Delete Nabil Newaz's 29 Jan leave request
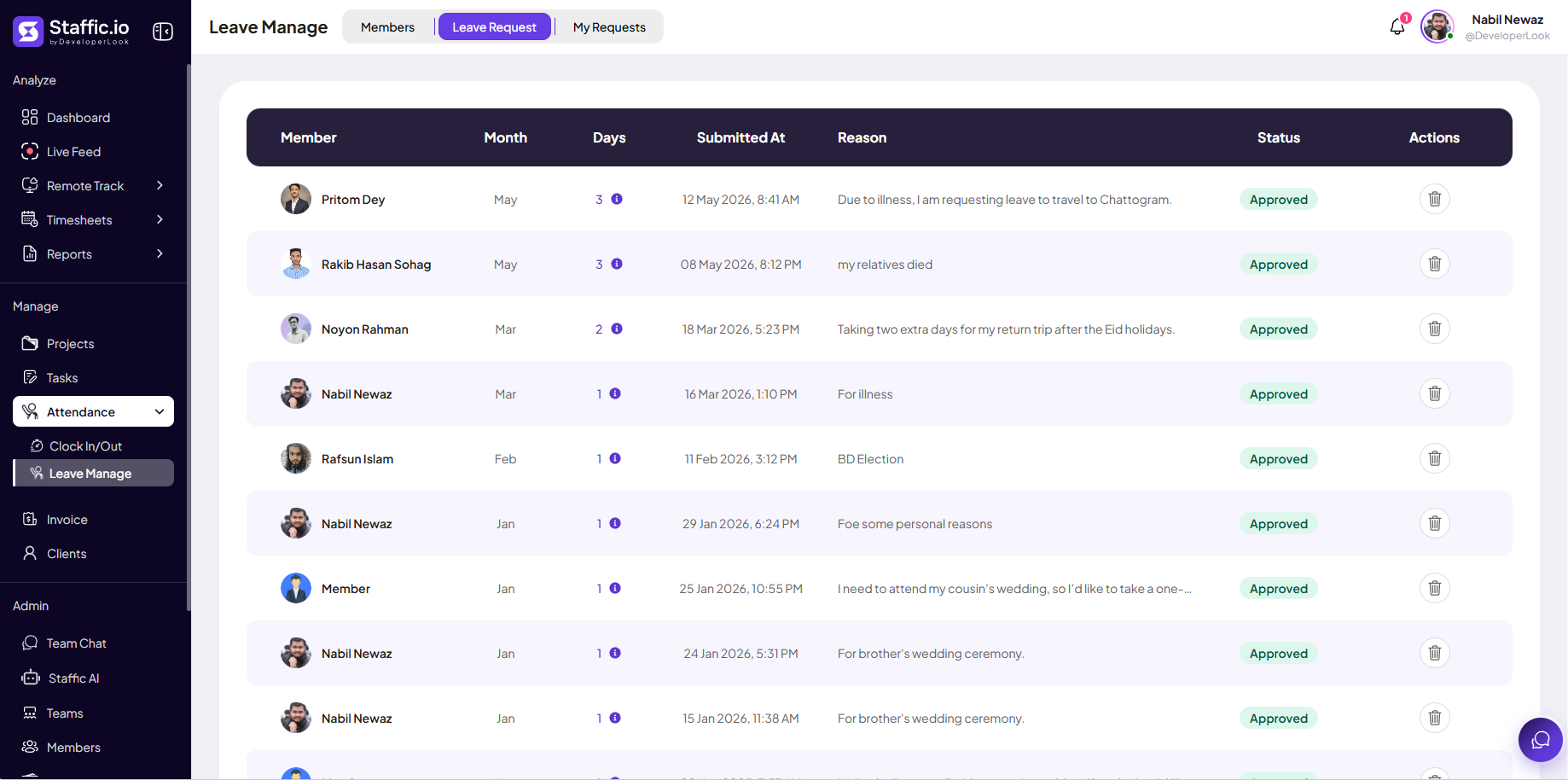This screenshot has height=780, width=1568. click(x=1435, y=523)
